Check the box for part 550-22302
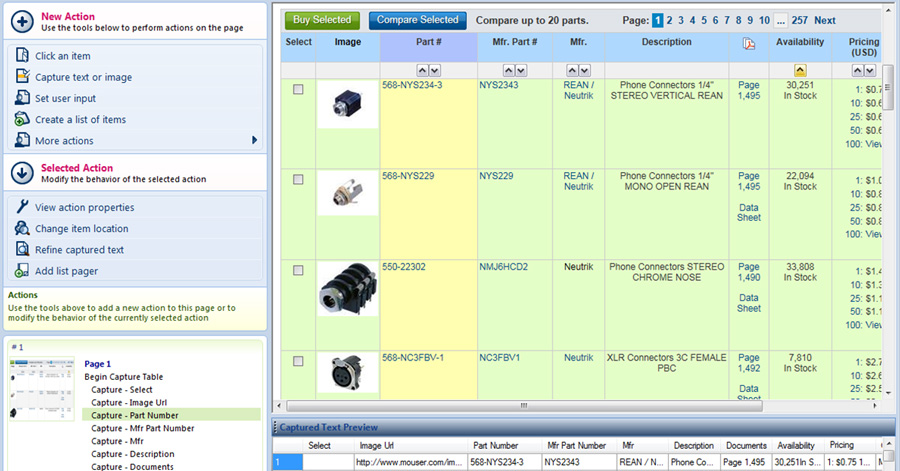900x471 pixels. click(298, 270)
